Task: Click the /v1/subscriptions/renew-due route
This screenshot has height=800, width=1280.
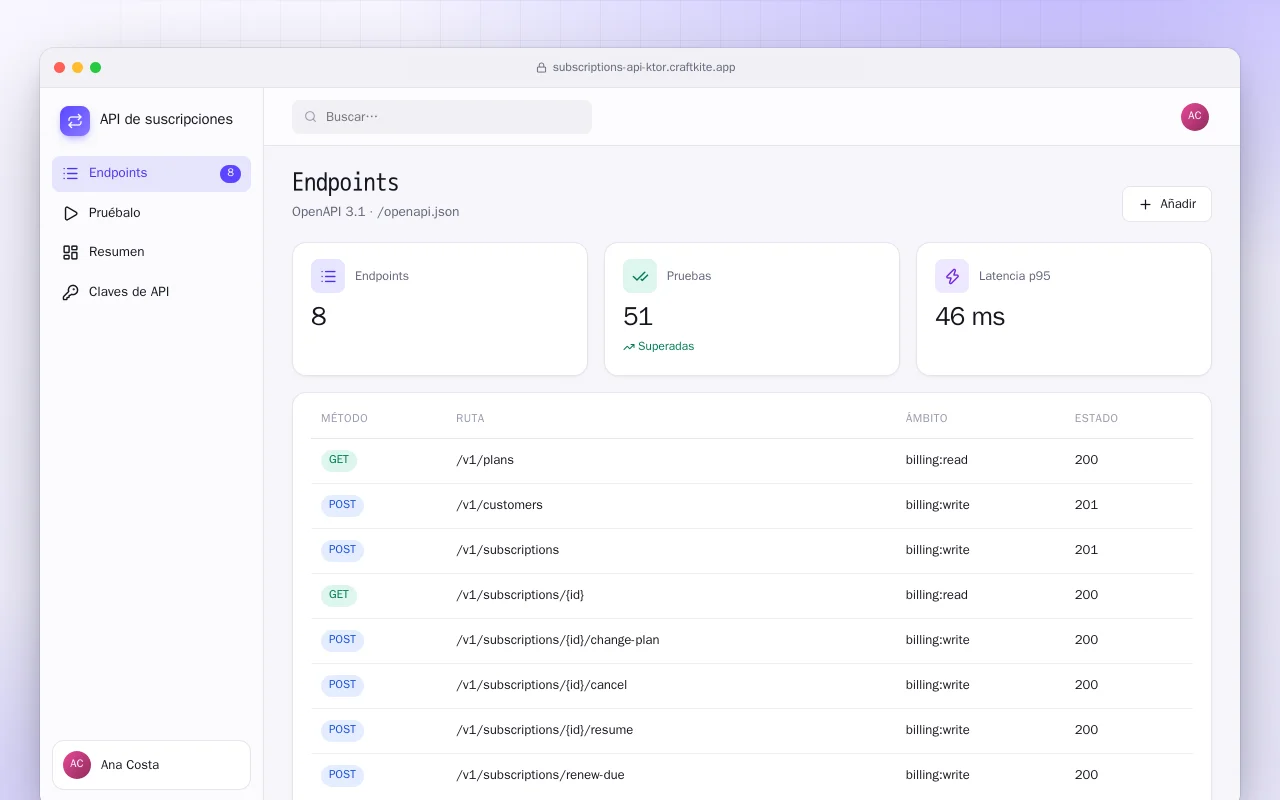Action: [x=540, y=775]
